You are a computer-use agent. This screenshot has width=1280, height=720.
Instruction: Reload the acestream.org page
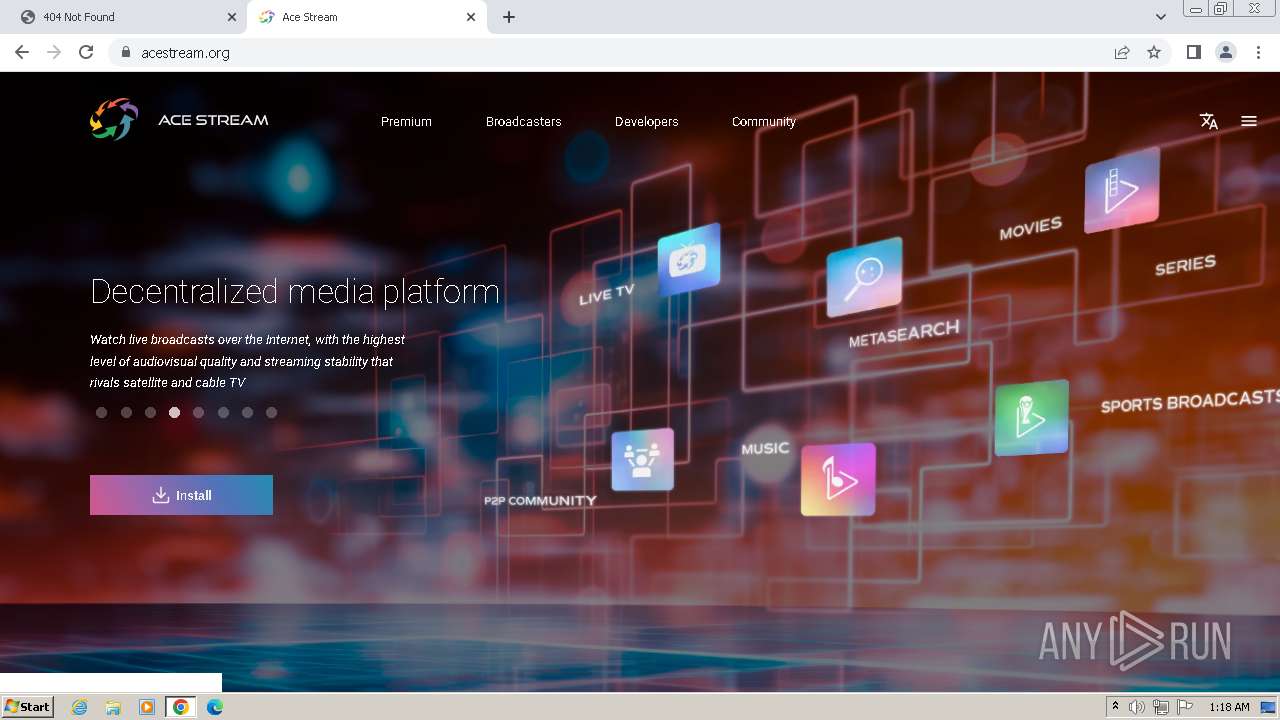coord(86,52)
